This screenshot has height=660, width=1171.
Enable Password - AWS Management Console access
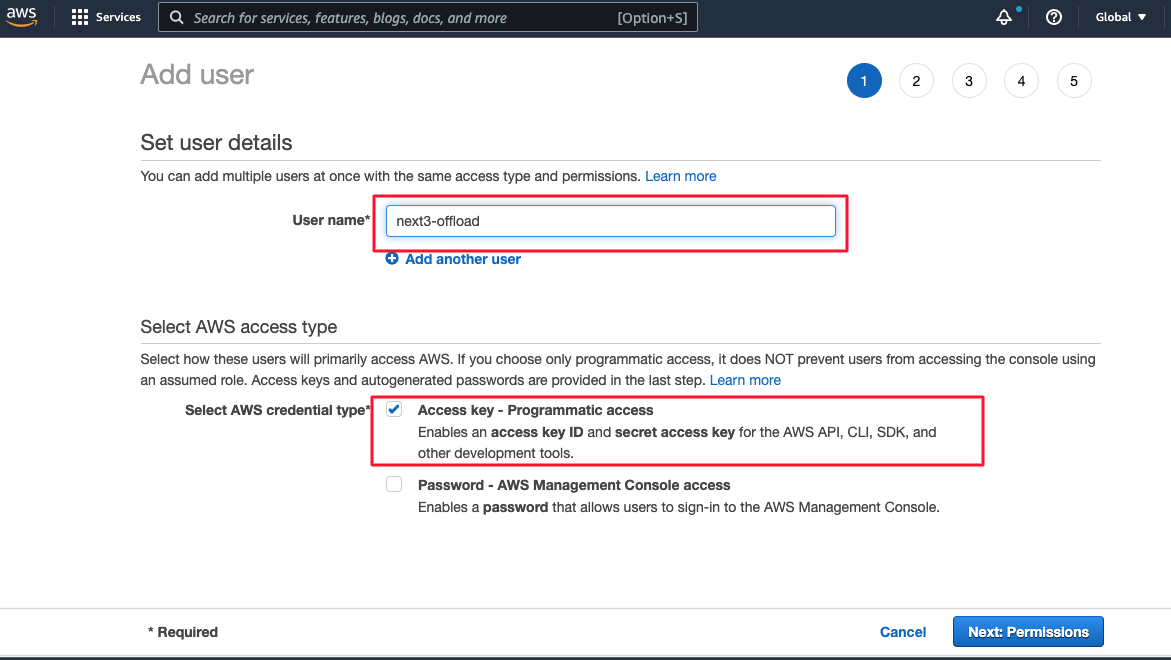pyautogui.click(x=394, y=484)
